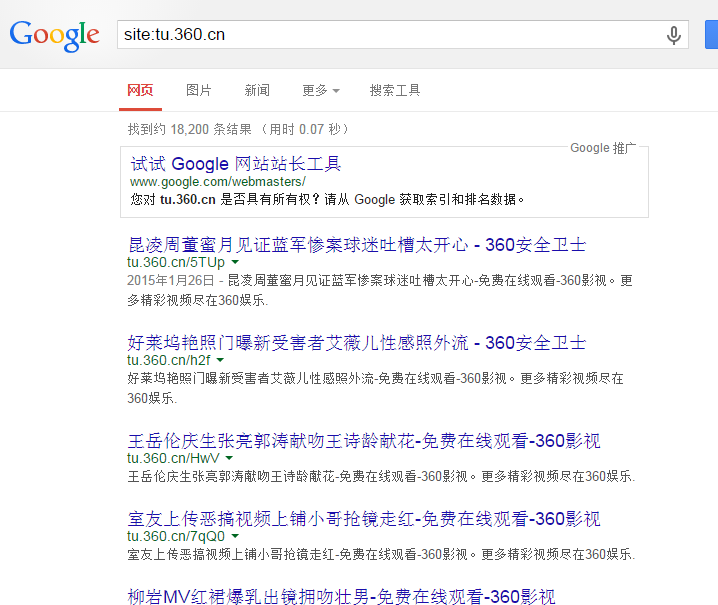
Task: Click the Google 推广 label
Action: [x=603, y=147]
